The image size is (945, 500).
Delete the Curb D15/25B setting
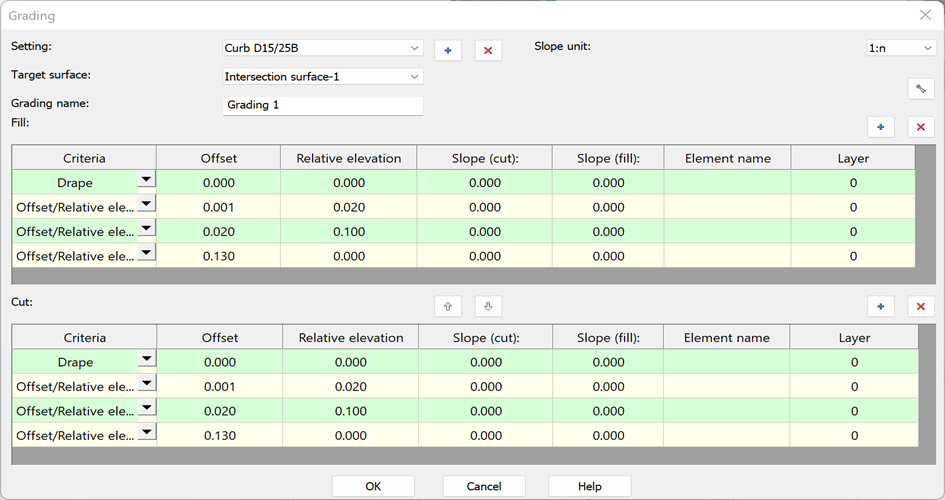point(488,50)
